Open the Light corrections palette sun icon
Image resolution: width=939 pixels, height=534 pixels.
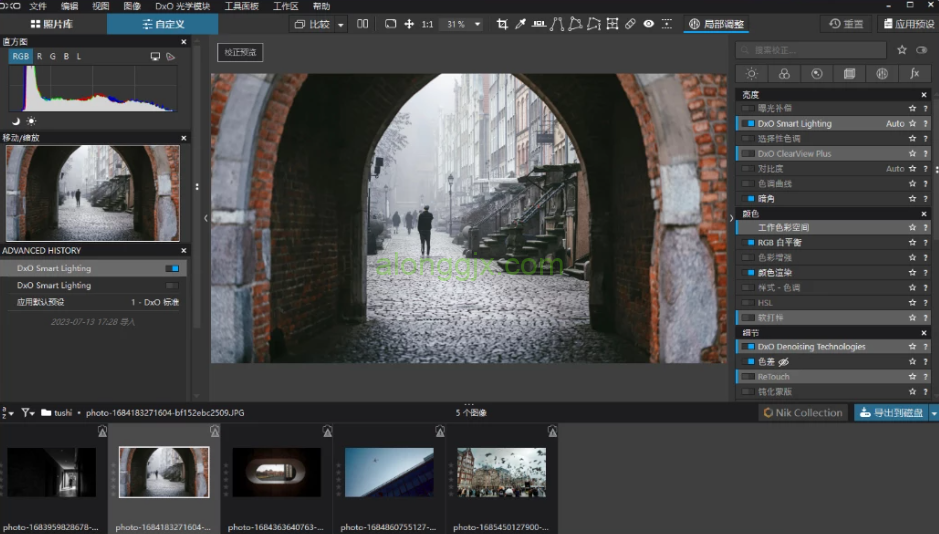[x=751, y=73]
